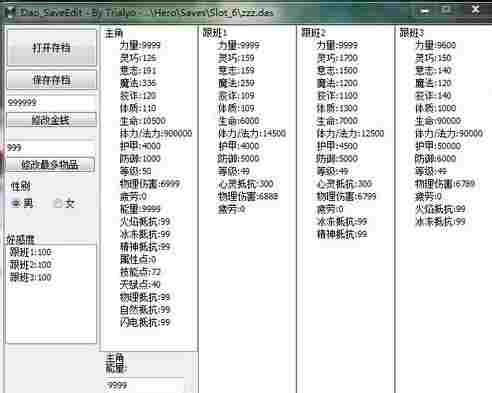Select 灵巧:150 in the 跟班3 list

[433, 58]
